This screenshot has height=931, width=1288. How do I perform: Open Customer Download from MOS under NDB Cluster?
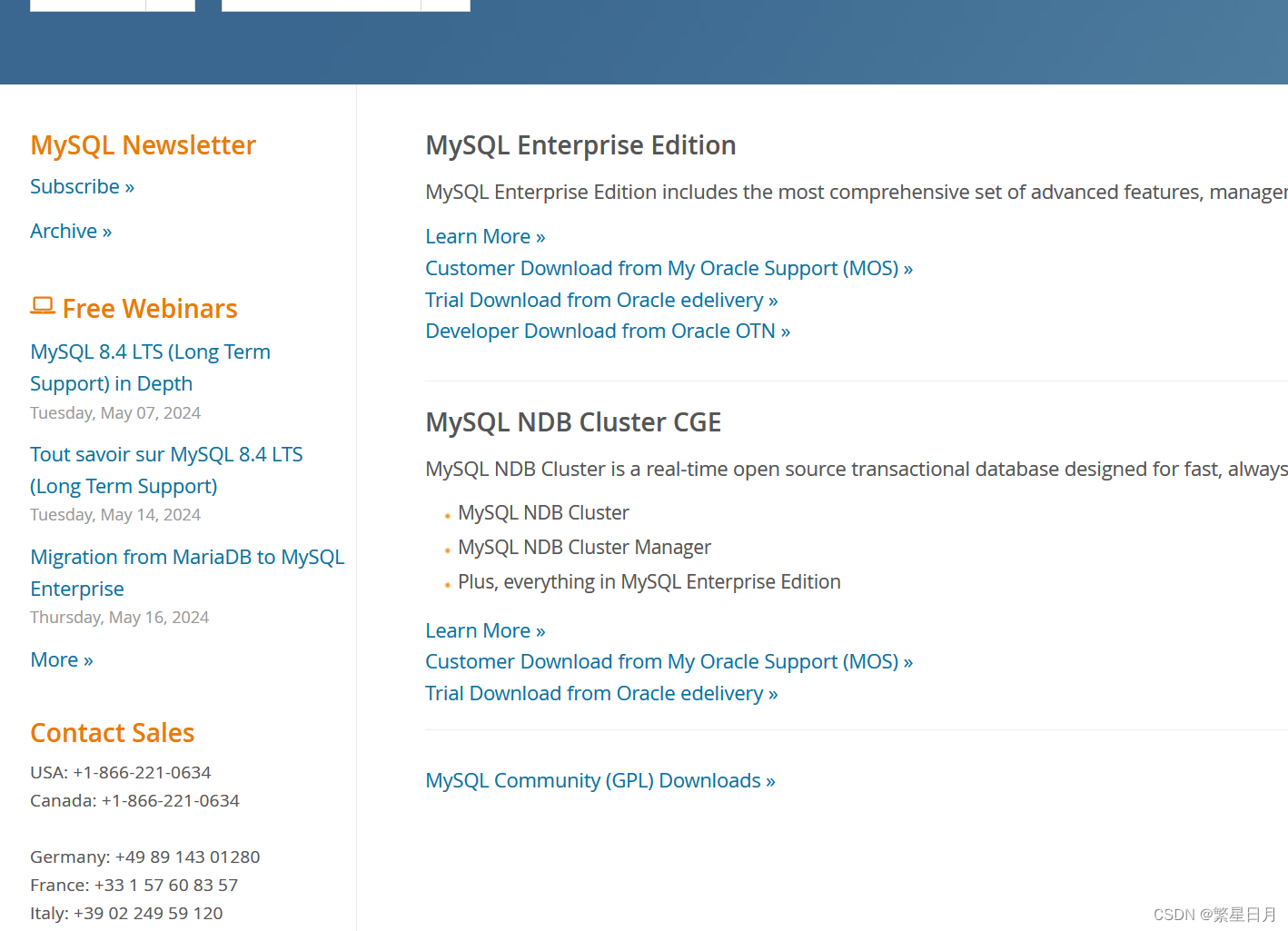tap(669, 661)
